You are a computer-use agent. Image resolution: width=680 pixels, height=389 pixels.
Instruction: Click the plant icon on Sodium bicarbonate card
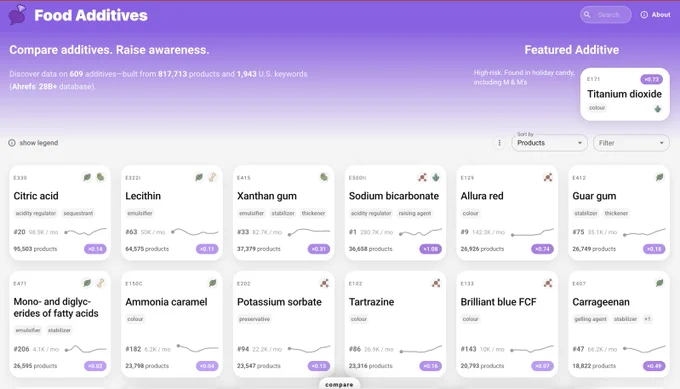[436, 177]
